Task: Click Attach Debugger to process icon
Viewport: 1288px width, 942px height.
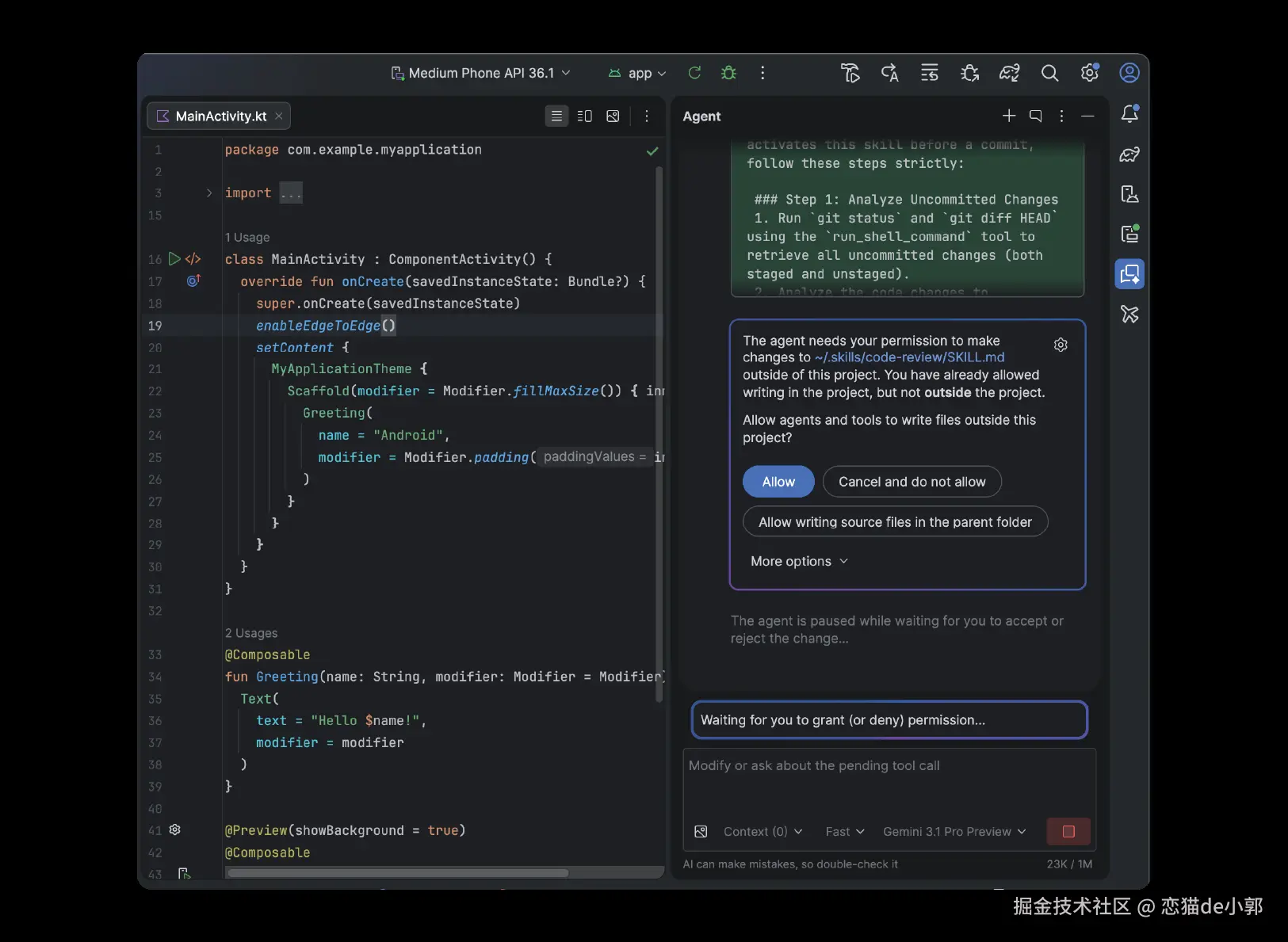Action: [969, 73]
